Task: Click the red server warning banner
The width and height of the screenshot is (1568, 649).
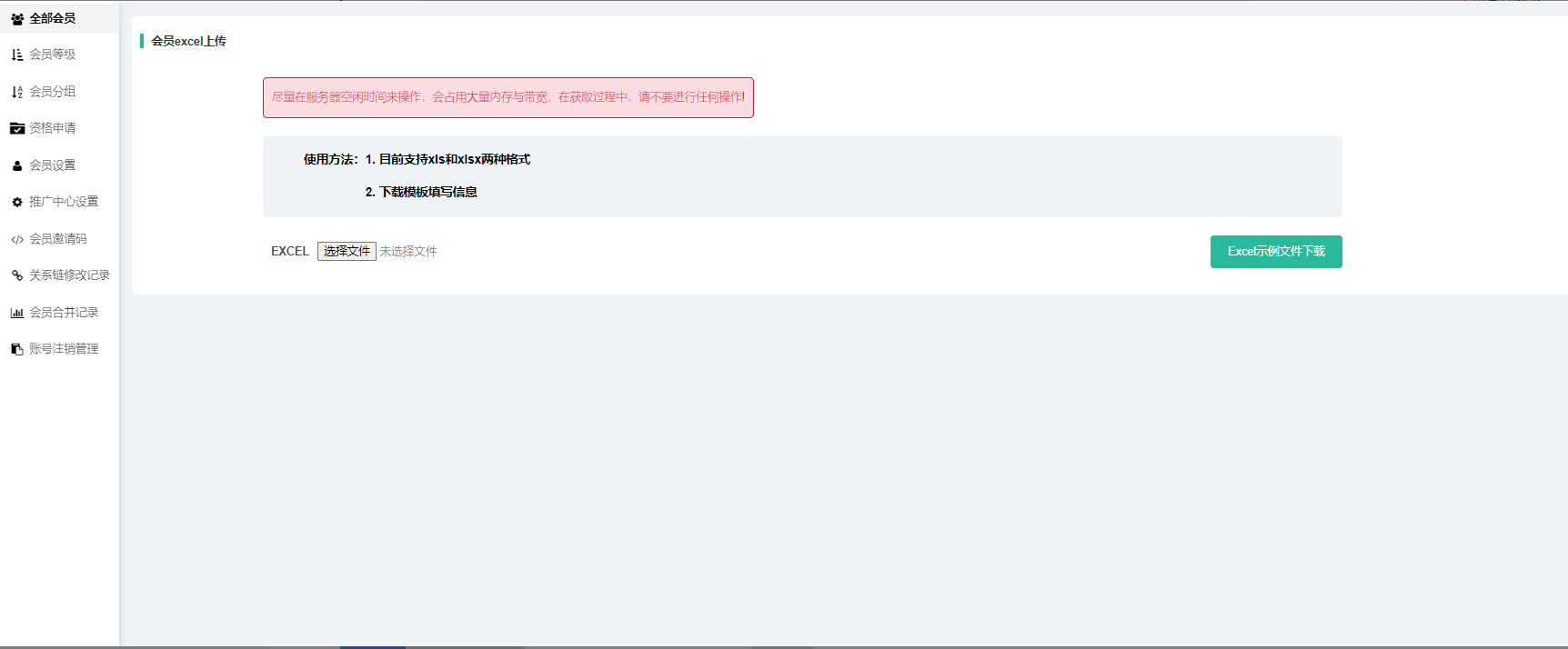Action: pos(508,97)
